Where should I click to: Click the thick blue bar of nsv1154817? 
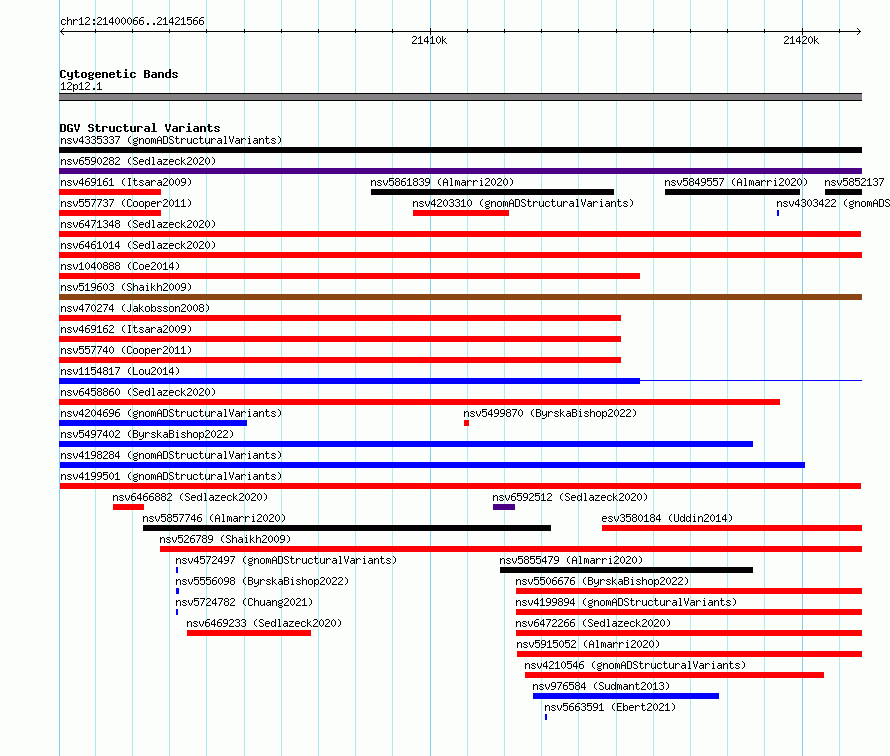point(350,381)
